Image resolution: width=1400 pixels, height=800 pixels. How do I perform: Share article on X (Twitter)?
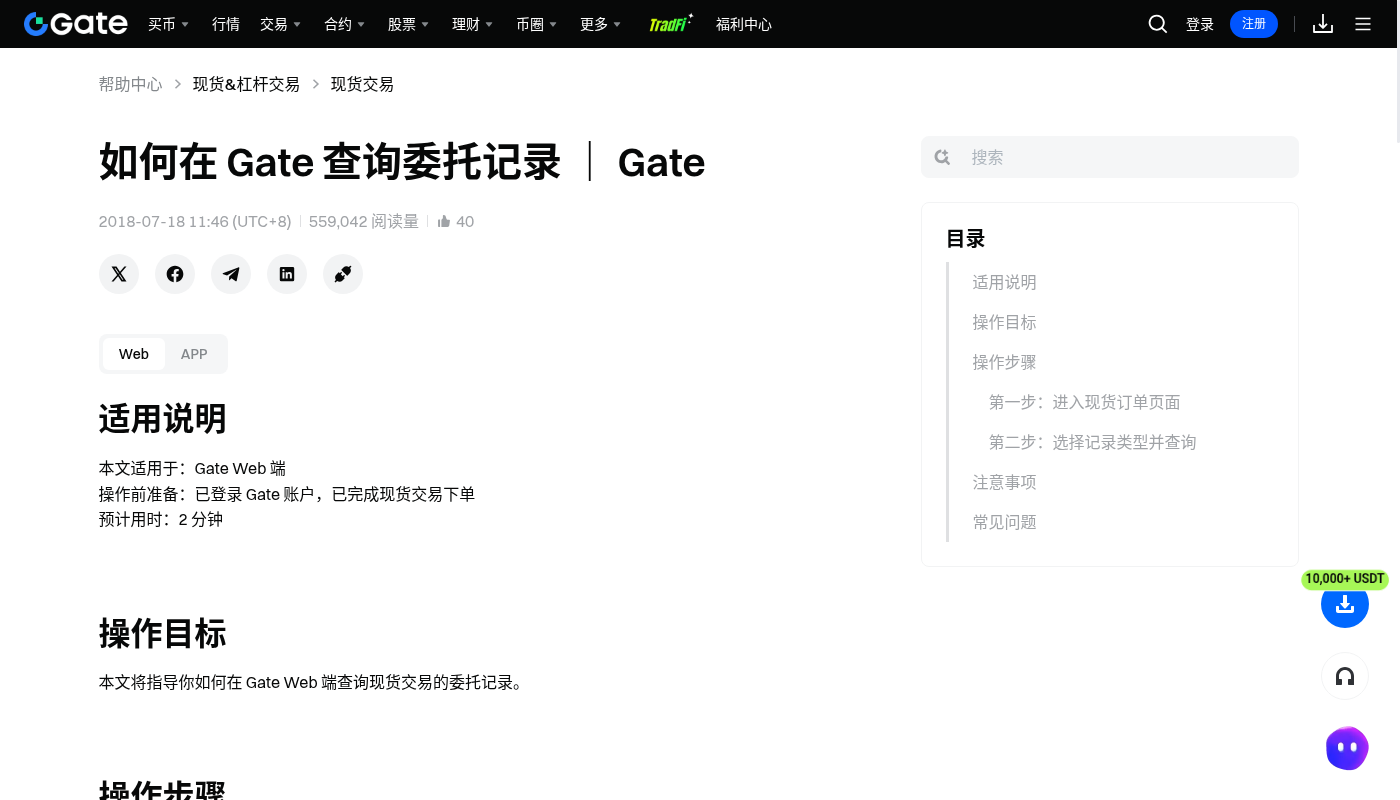[119, 274]
